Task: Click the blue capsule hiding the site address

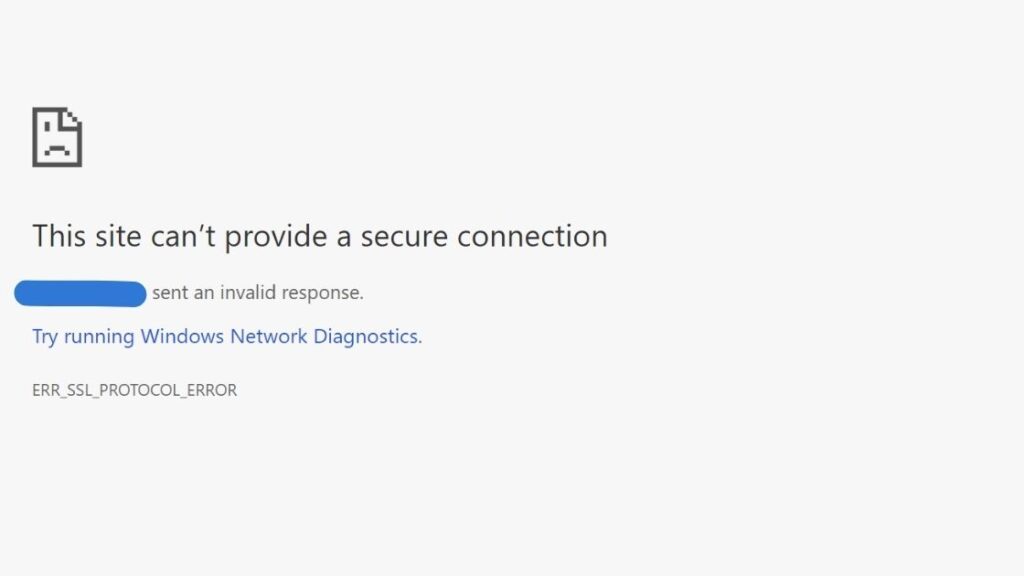Action: point(79,292)
